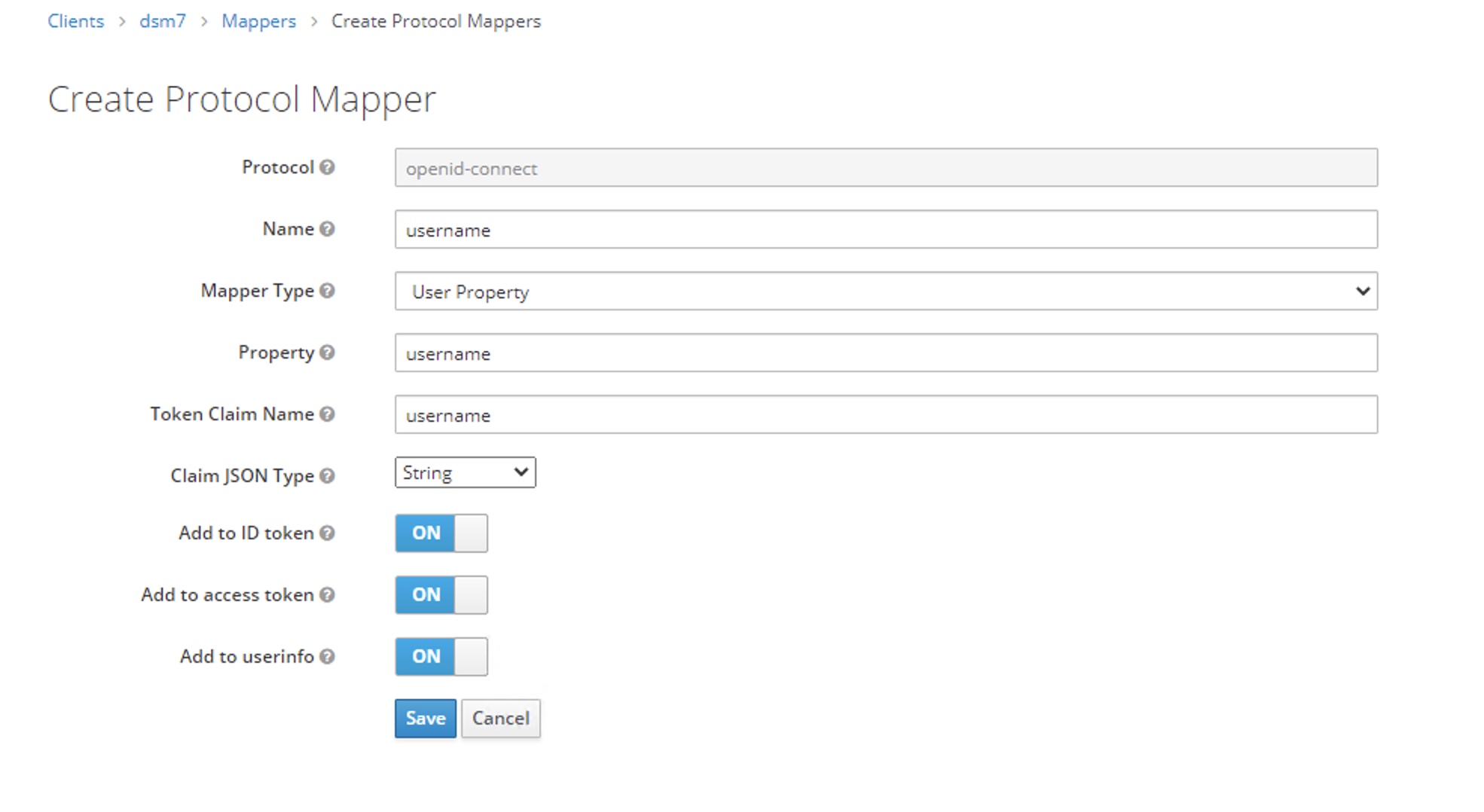Screen dimensions: 1484x812
Task: Click the Add to userinfo label
Action: pyautogui.click(x=246, y=657)
